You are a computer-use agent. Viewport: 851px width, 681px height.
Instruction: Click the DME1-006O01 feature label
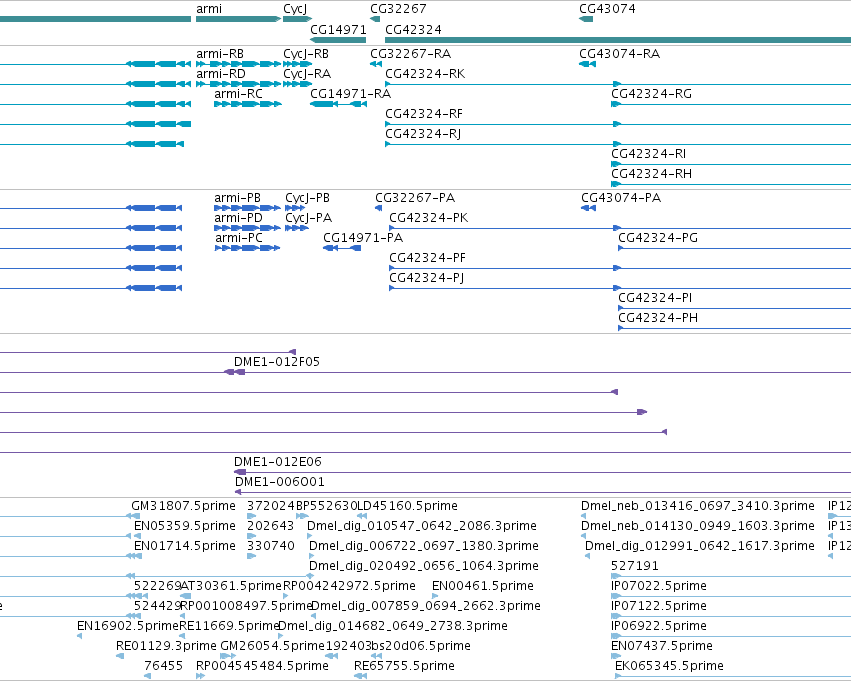[280, 482]
